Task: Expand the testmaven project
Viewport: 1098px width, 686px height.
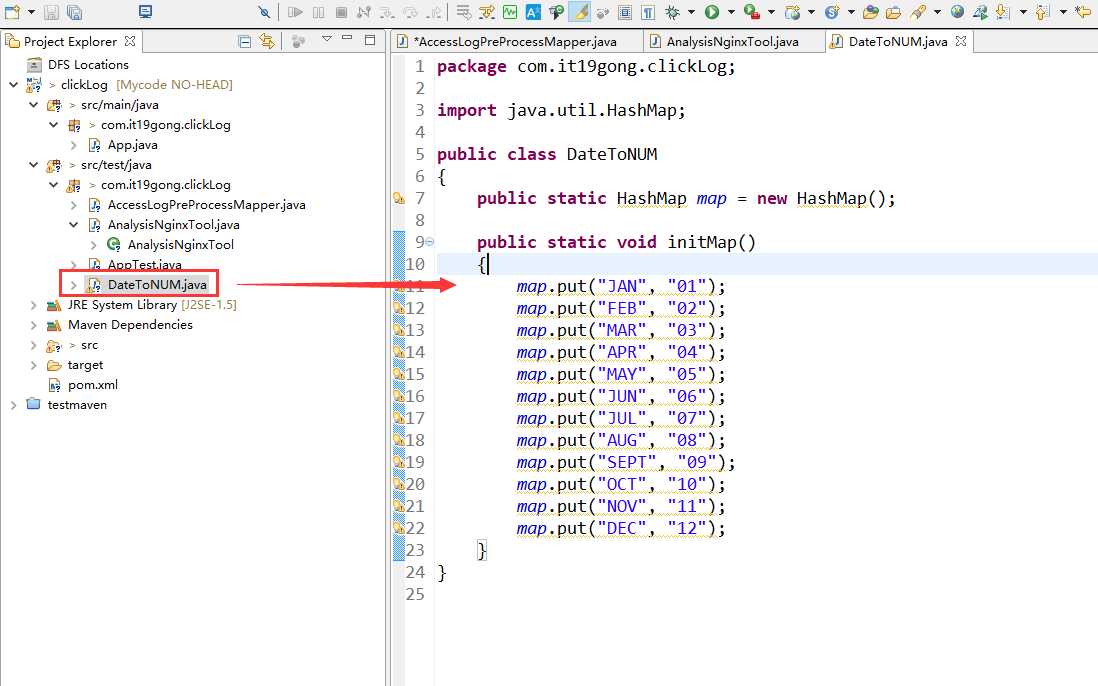Action: coord(13,405)
